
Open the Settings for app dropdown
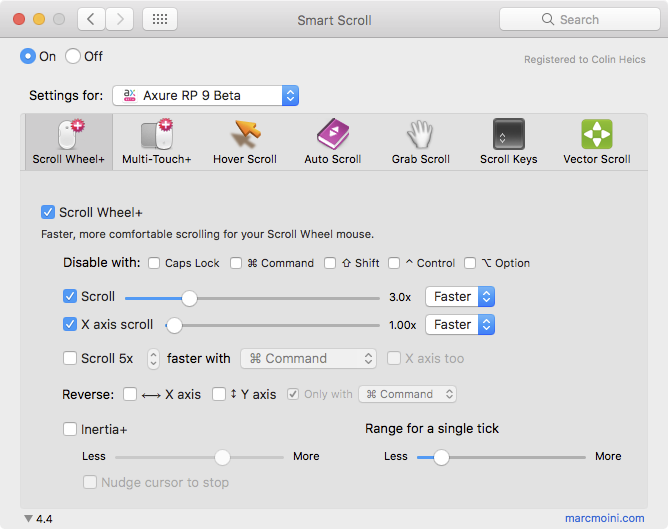(205, 95)
